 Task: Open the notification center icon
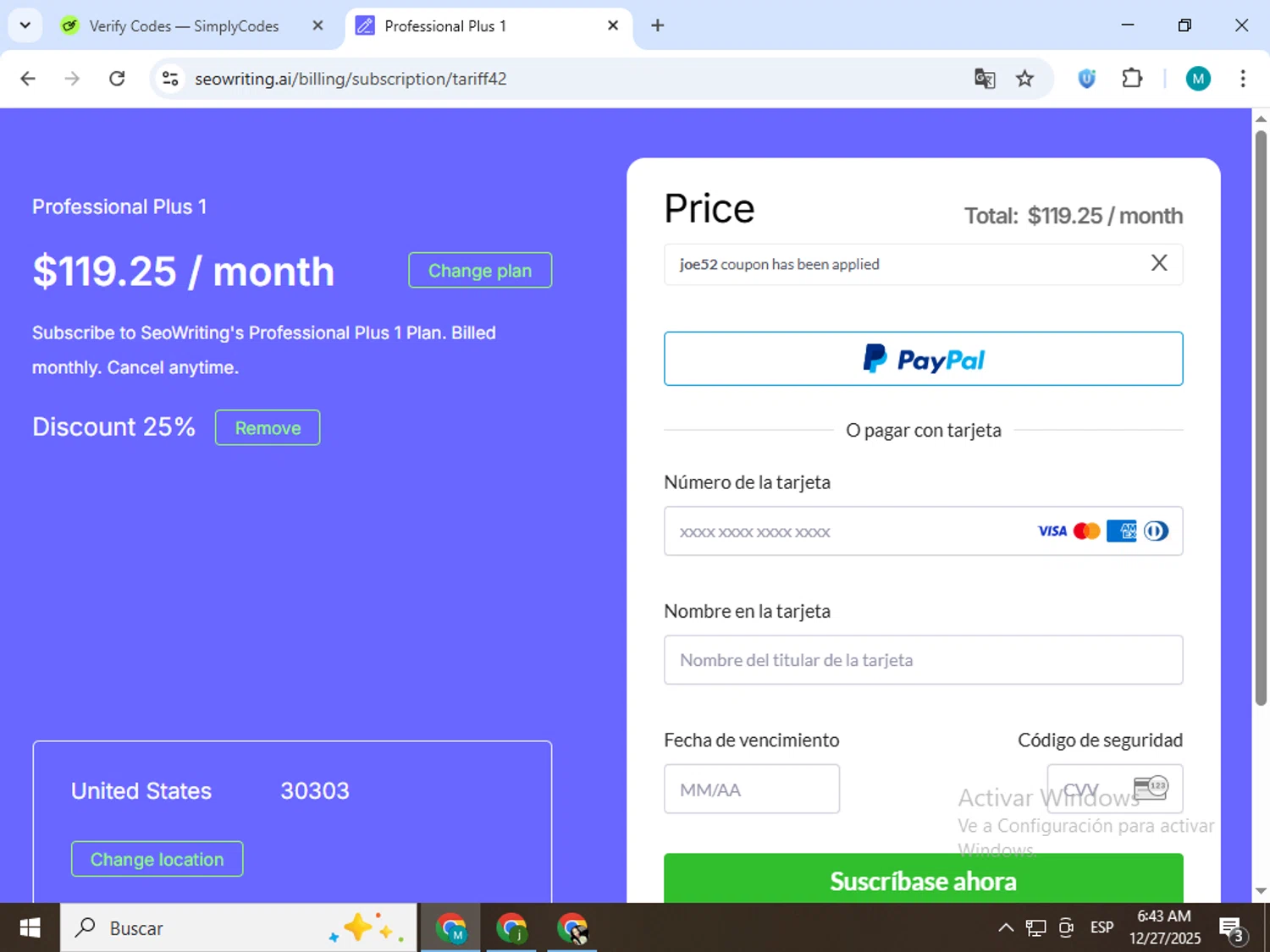pyautogui.click(x=1232, y=929)
